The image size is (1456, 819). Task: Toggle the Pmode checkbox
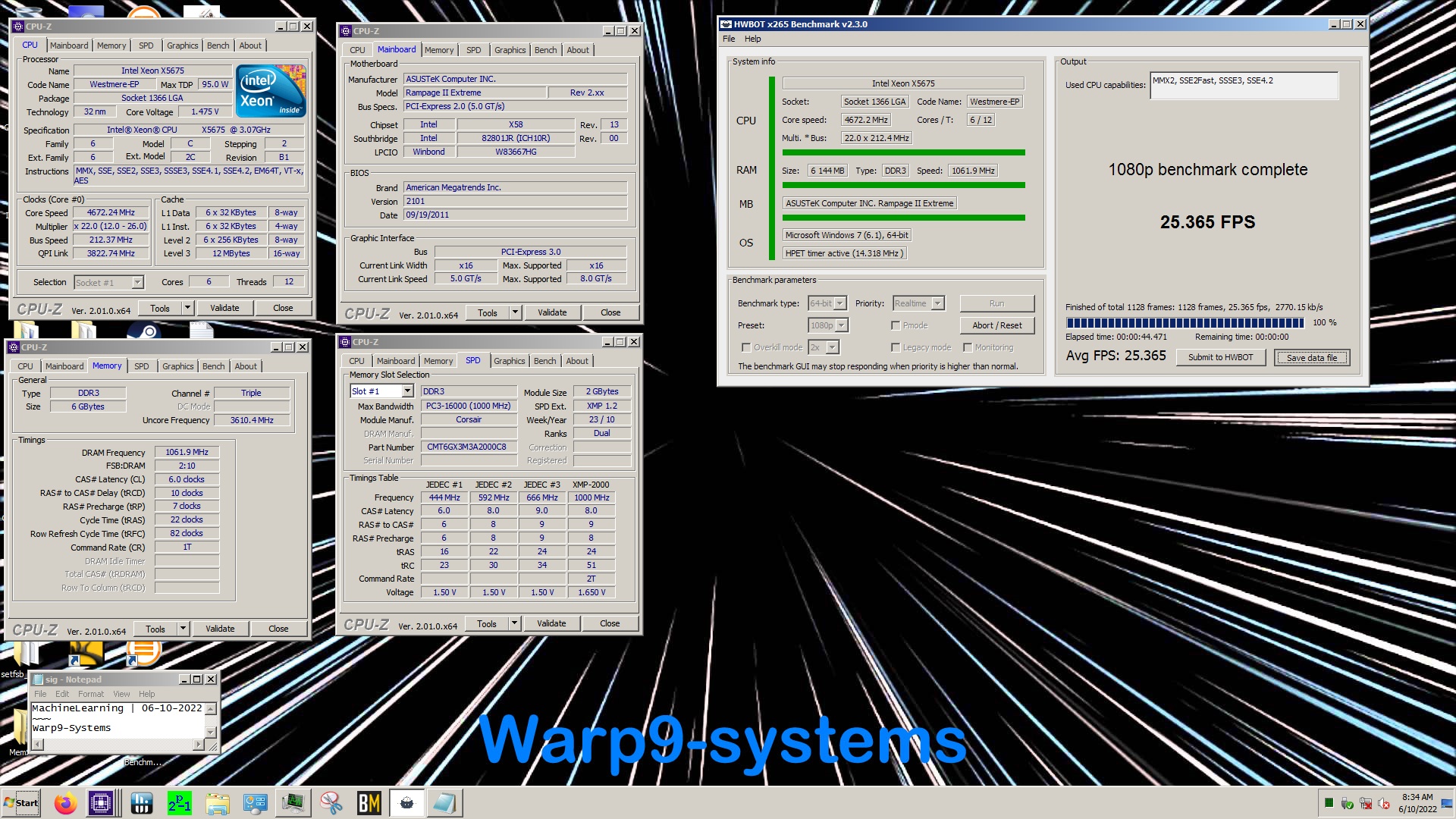tap(896, 325)
